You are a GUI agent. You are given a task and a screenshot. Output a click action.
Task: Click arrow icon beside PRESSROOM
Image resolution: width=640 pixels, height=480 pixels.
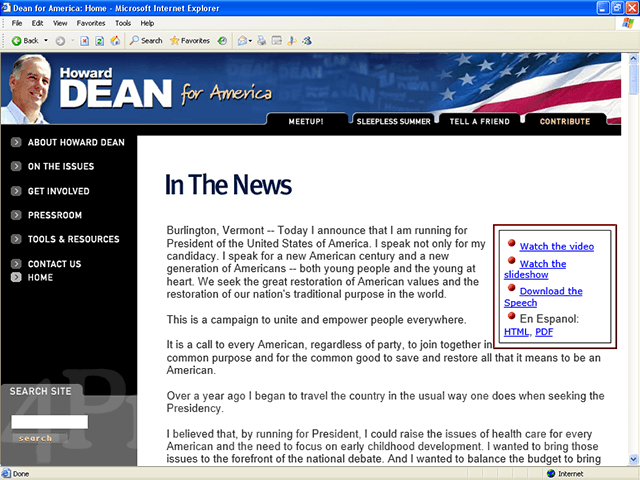click(x=16, y=215)
